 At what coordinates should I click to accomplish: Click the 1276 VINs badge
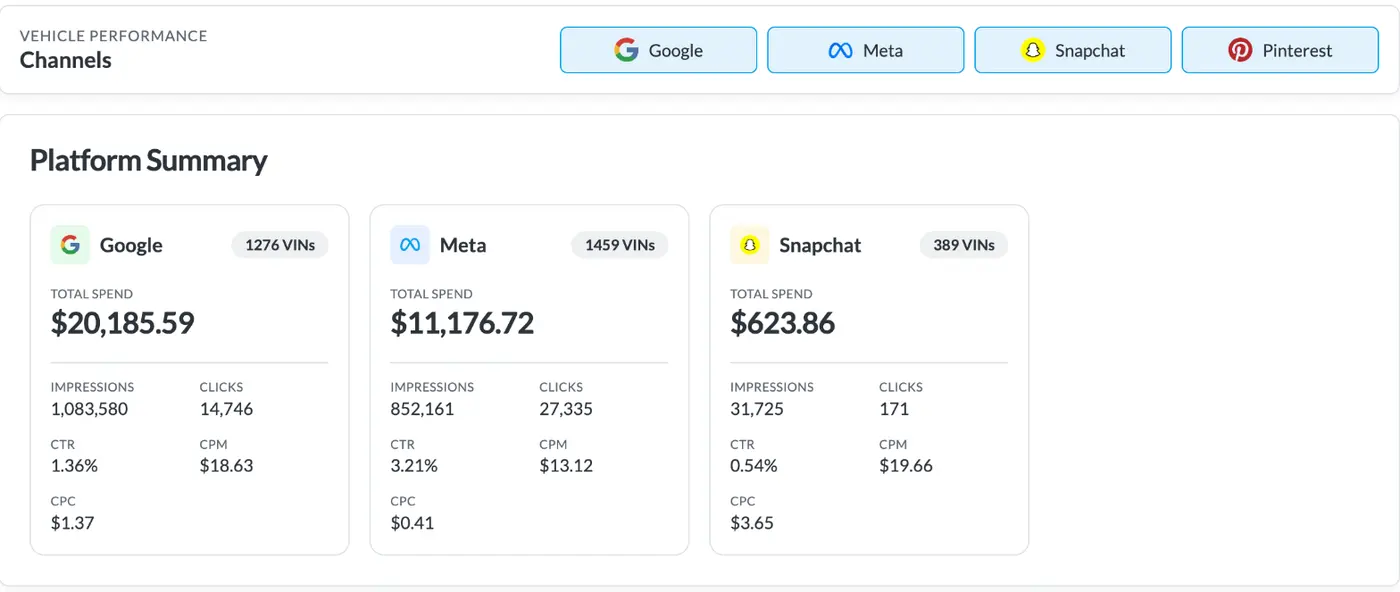[x=280, y=245]
